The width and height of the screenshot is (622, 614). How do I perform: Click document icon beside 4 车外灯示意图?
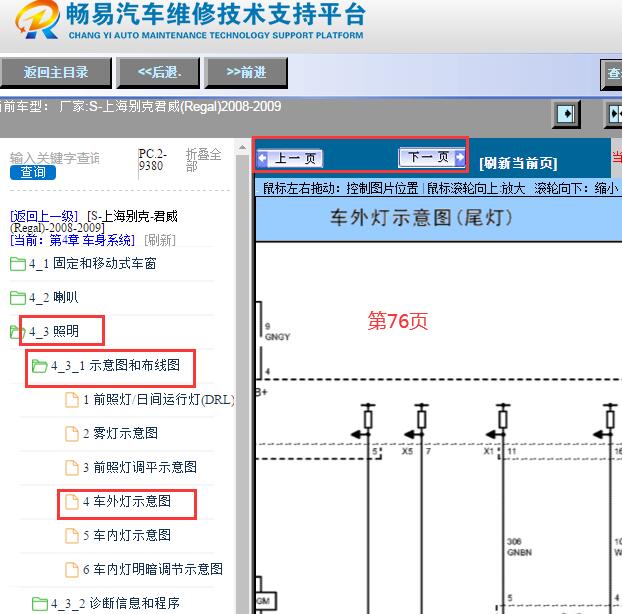[72, 502]
